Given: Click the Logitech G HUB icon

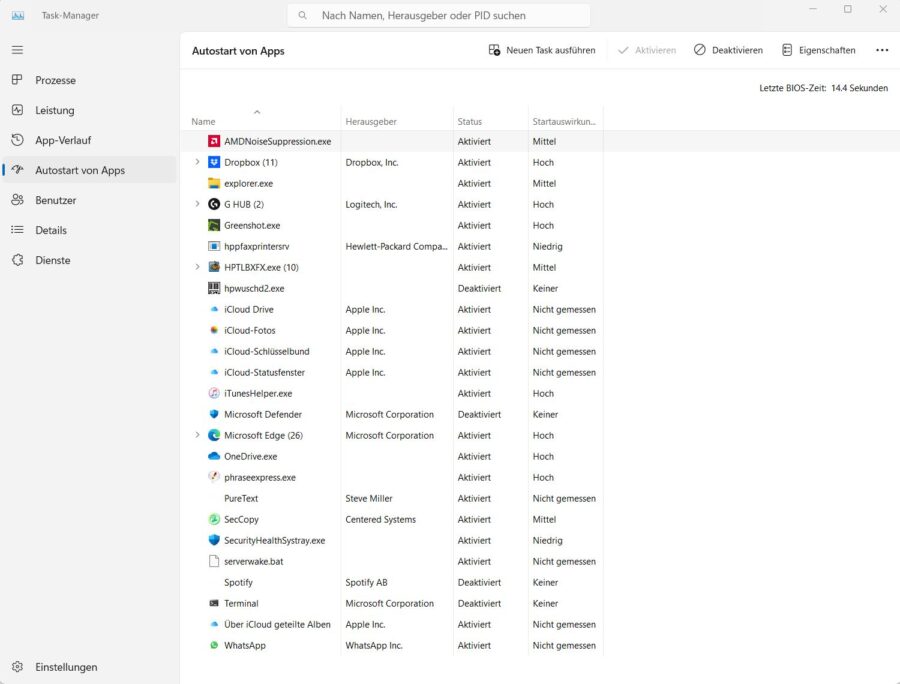Looking at the screenshot, I should coord(214,204).
